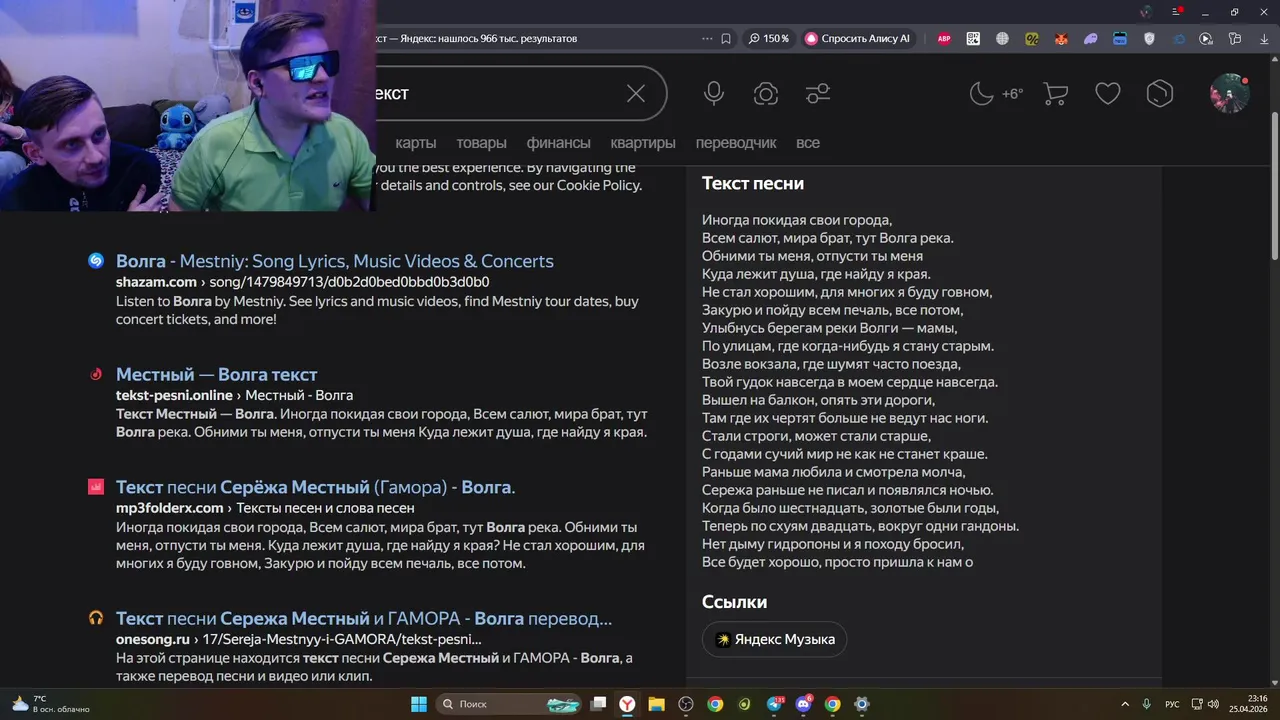The width and height of the screenshot is (1280, 720).
Task: Start voice search with the microphone icon
Action: point(714,94)
